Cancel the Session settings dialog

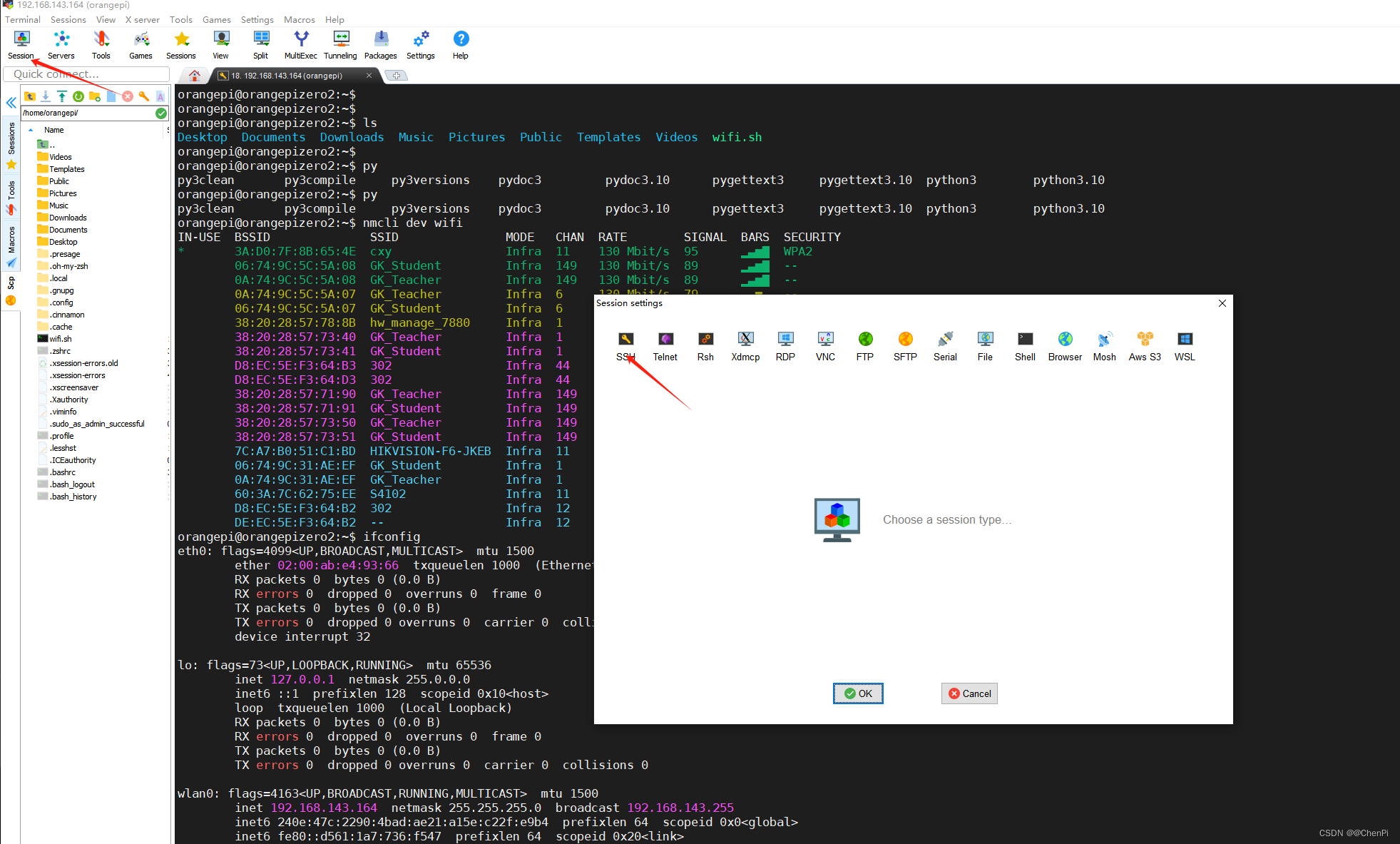click(x=969, y=693)
